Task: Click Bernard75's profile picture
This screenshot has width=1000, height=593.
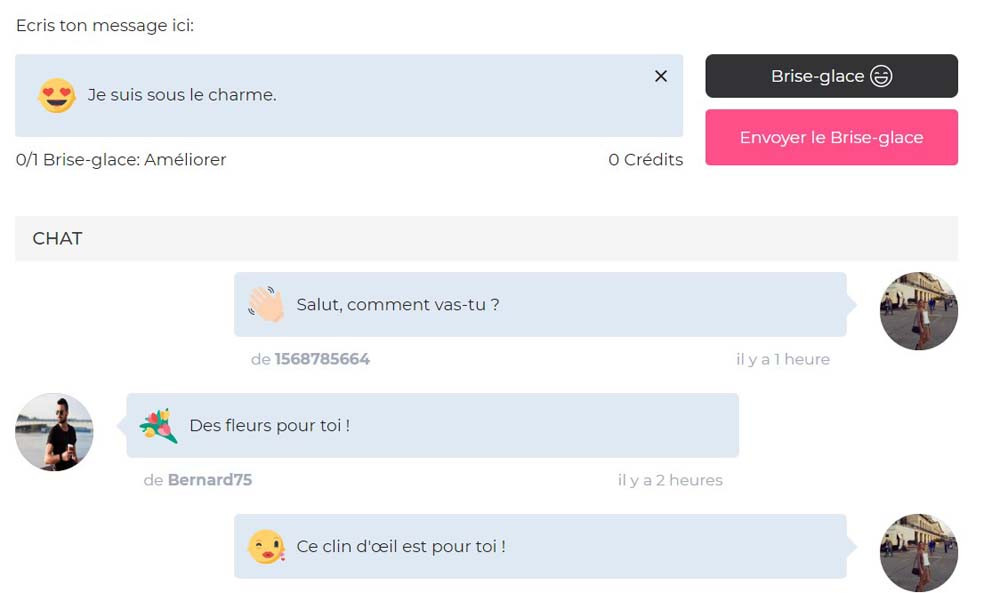Action: [x=54, y=432]
